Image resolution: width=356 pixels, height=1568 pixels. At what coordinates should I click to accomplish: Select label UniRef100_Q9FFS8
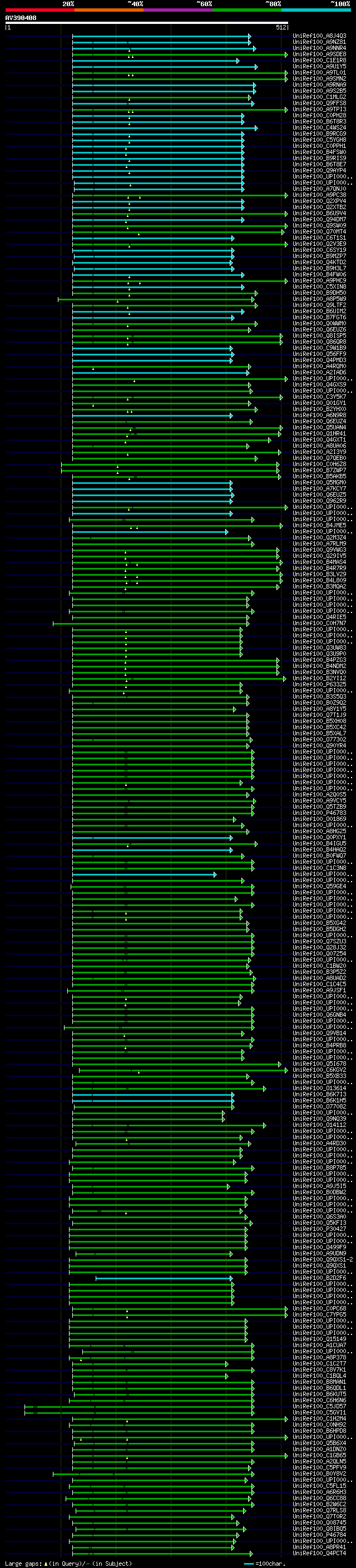click(319, 103)
